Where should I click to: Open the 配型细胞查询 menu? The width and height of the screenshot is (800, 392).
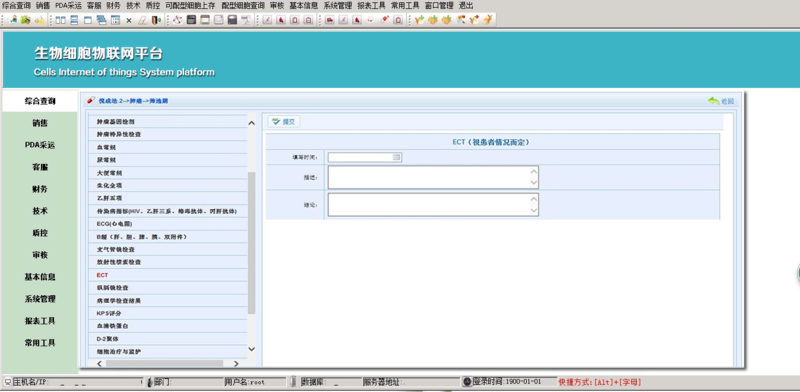pos(243,6)
